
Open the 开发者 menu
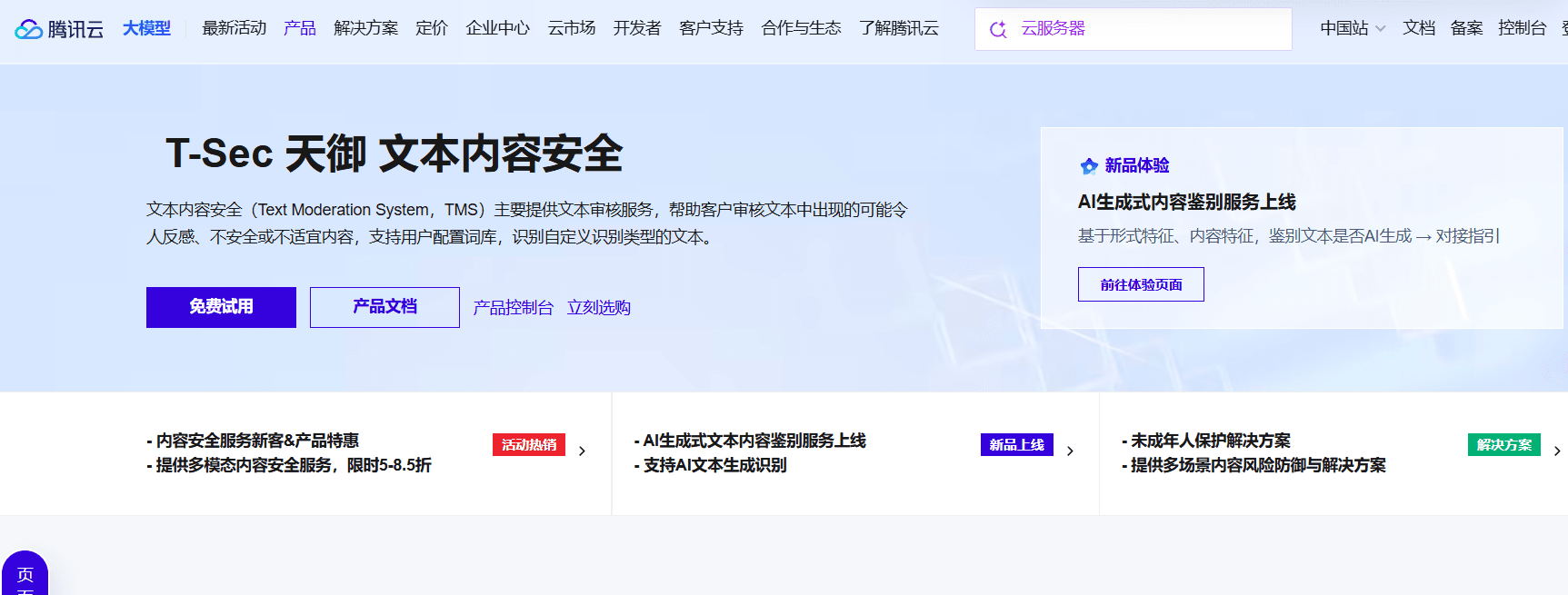(637, 28)
